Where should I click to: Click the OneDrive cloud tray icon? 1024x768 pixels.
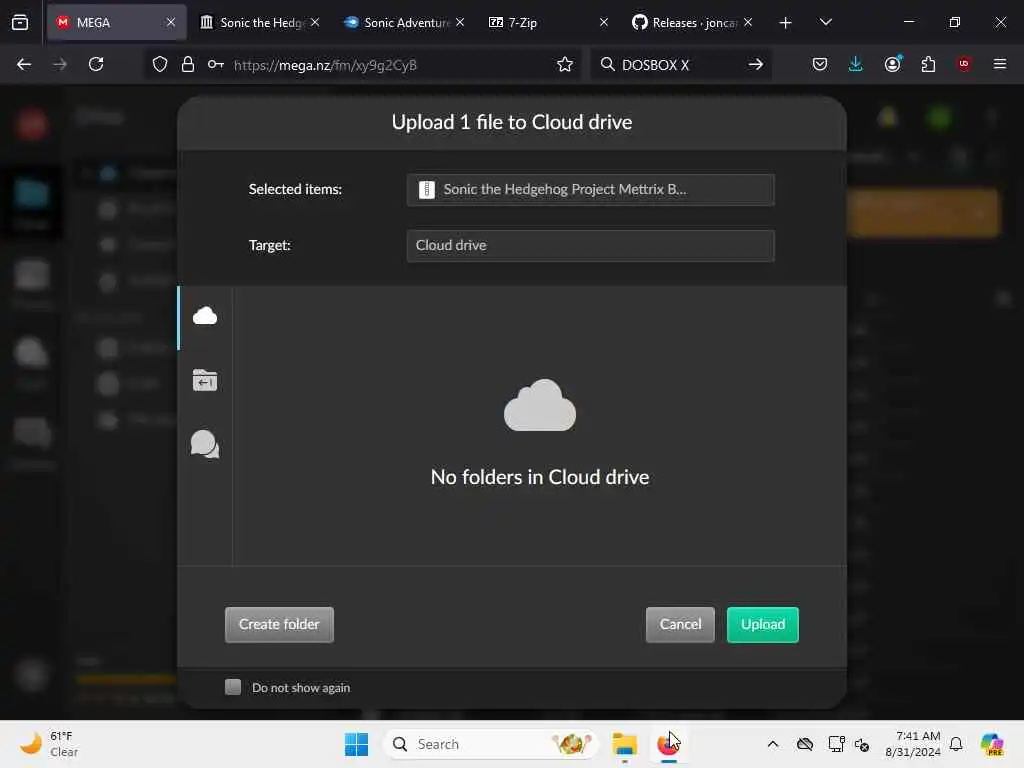(x=805, y=744)
